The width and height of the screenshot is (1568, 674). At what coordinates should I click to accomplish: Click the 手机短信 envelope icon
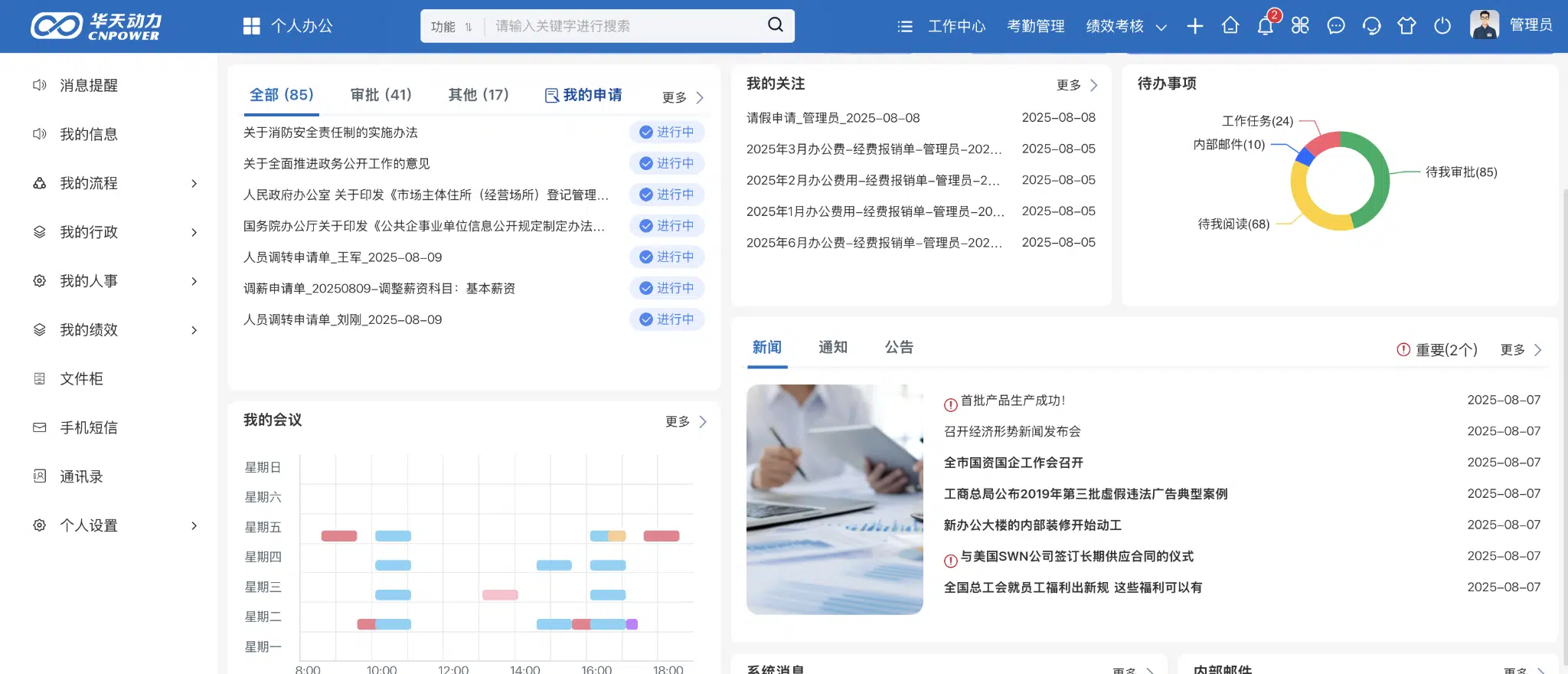[x=40, y=427]
